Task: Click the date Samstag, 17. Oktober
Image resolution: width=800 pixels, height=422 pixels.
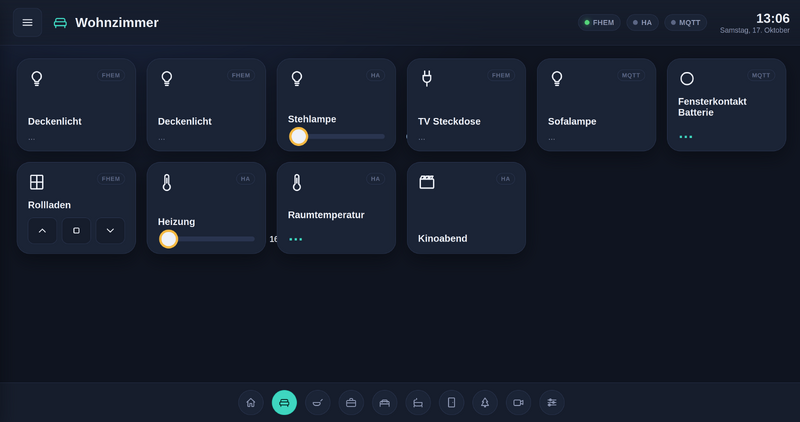Action: (755, 31)
